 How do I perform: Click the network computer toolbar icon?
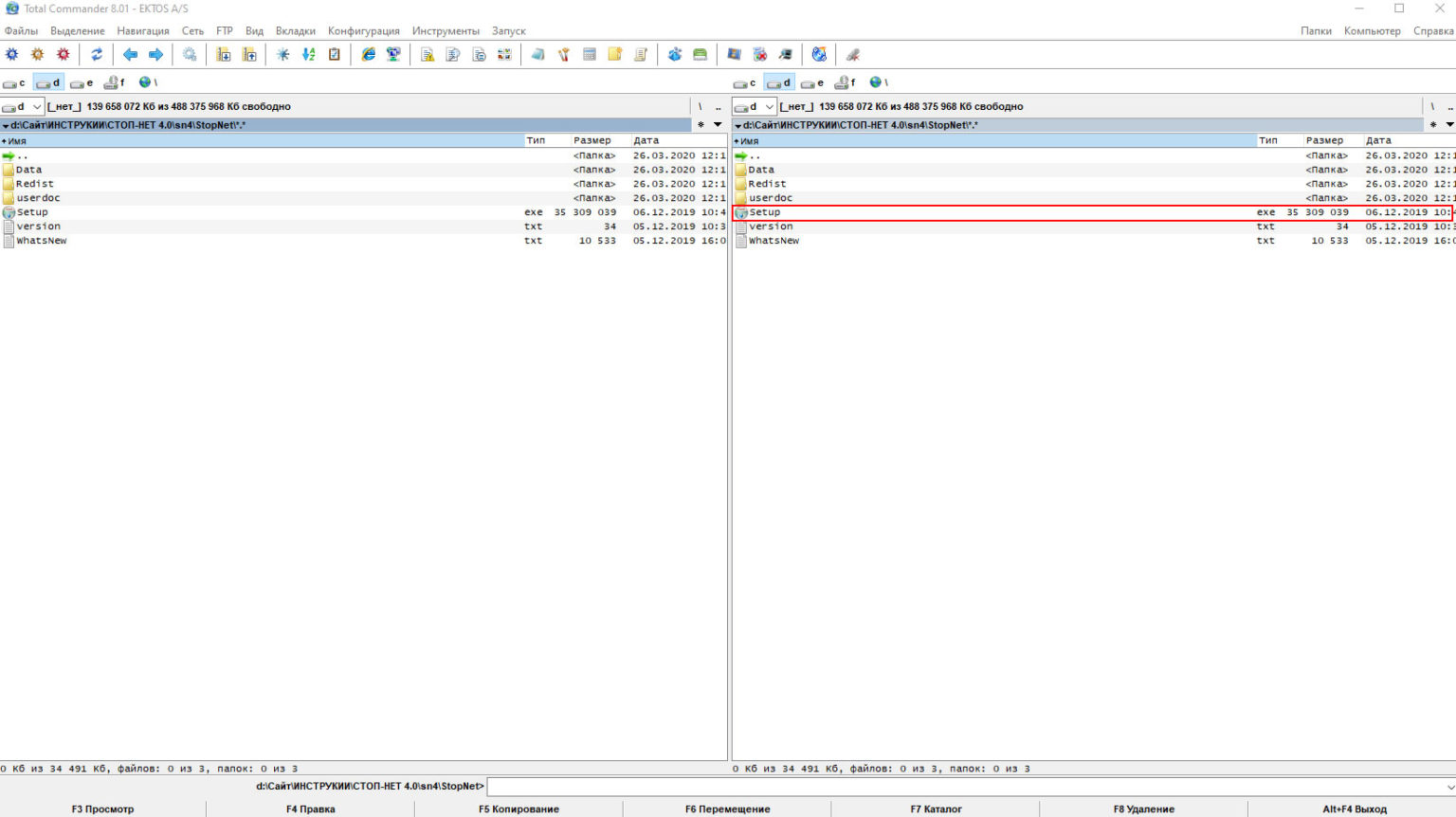tap(393, 55)
